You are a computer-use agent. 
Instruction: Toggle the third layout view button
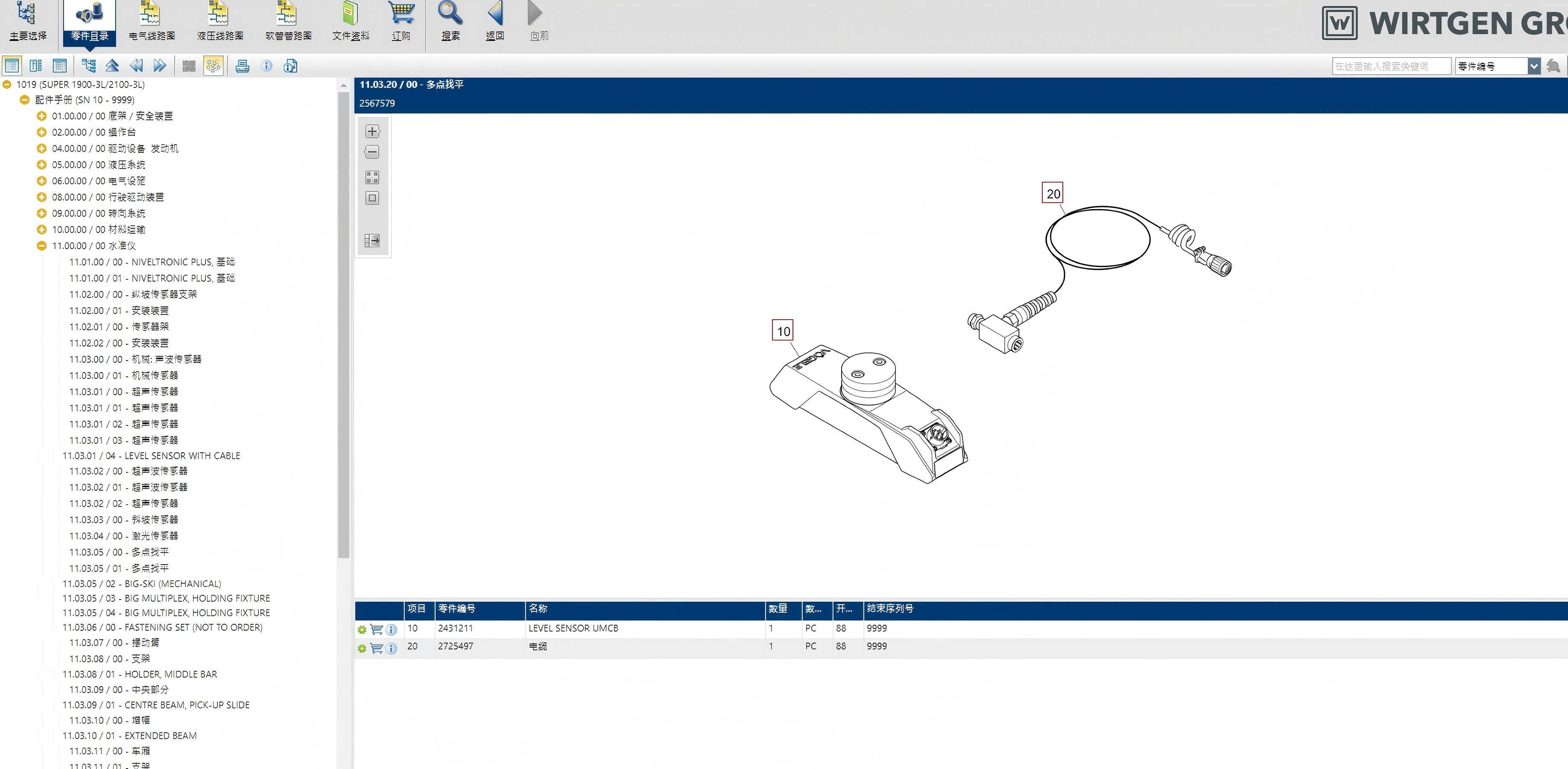[60, 66]
